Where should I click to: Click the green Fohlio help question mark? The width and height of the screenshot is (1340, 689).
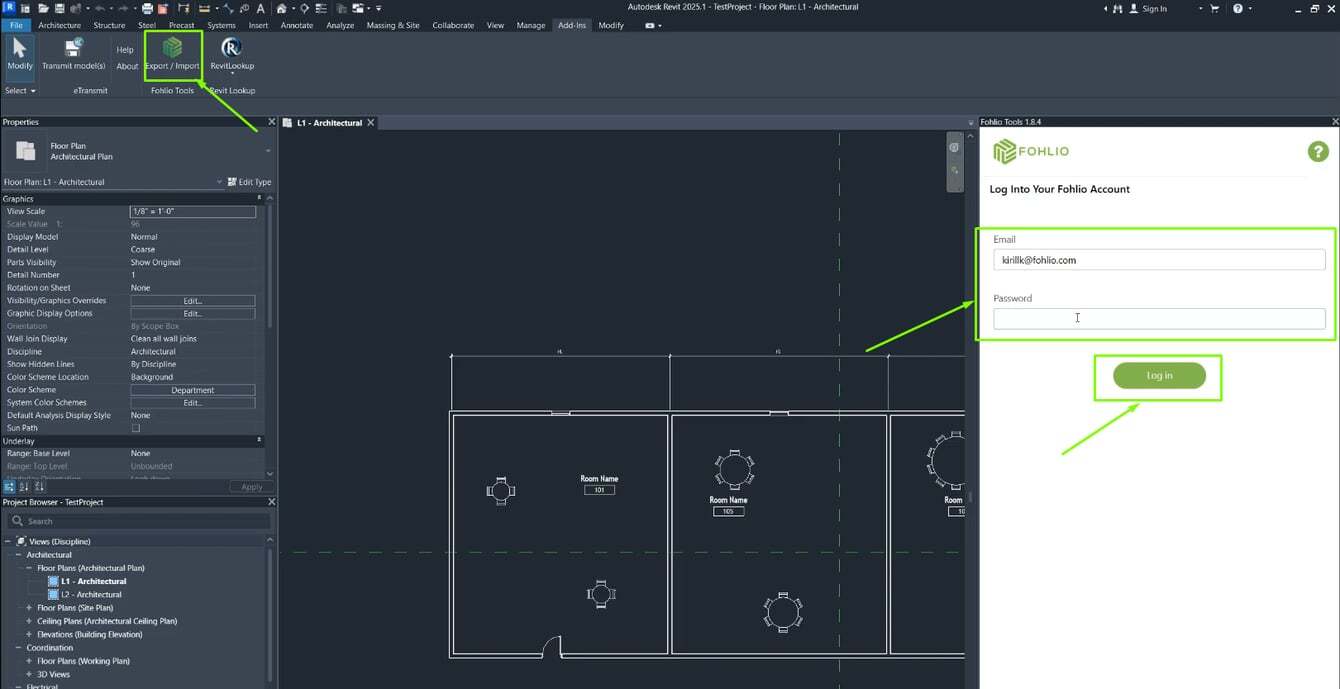[x=1317, y=152]
